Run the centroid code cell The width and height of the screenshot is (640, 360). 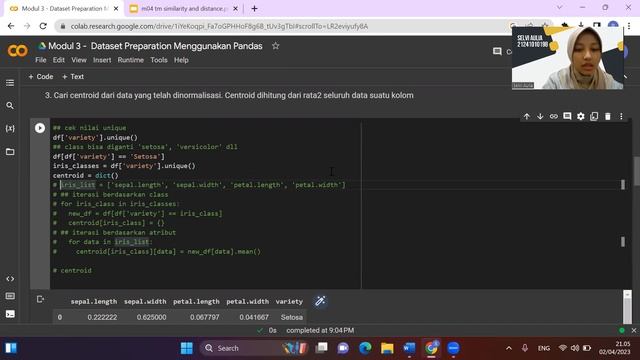[40, 128]
